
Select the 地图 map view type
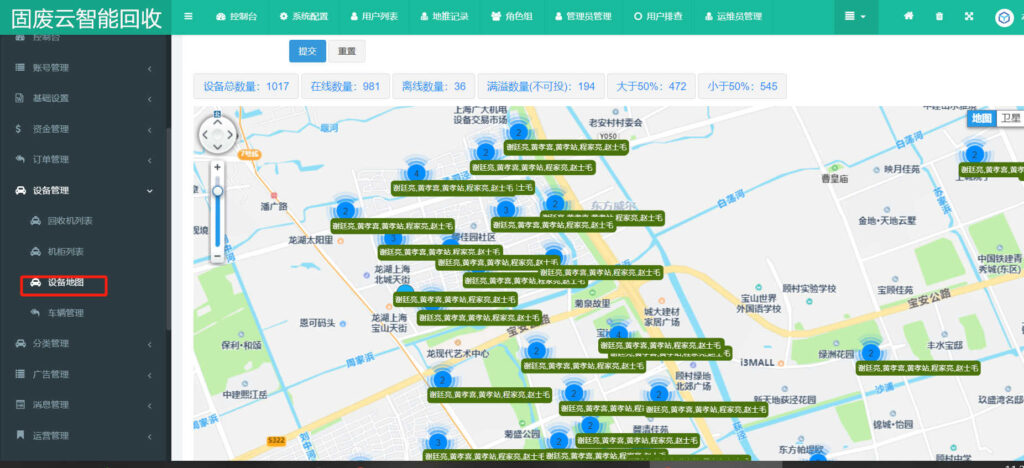(982, 118)
